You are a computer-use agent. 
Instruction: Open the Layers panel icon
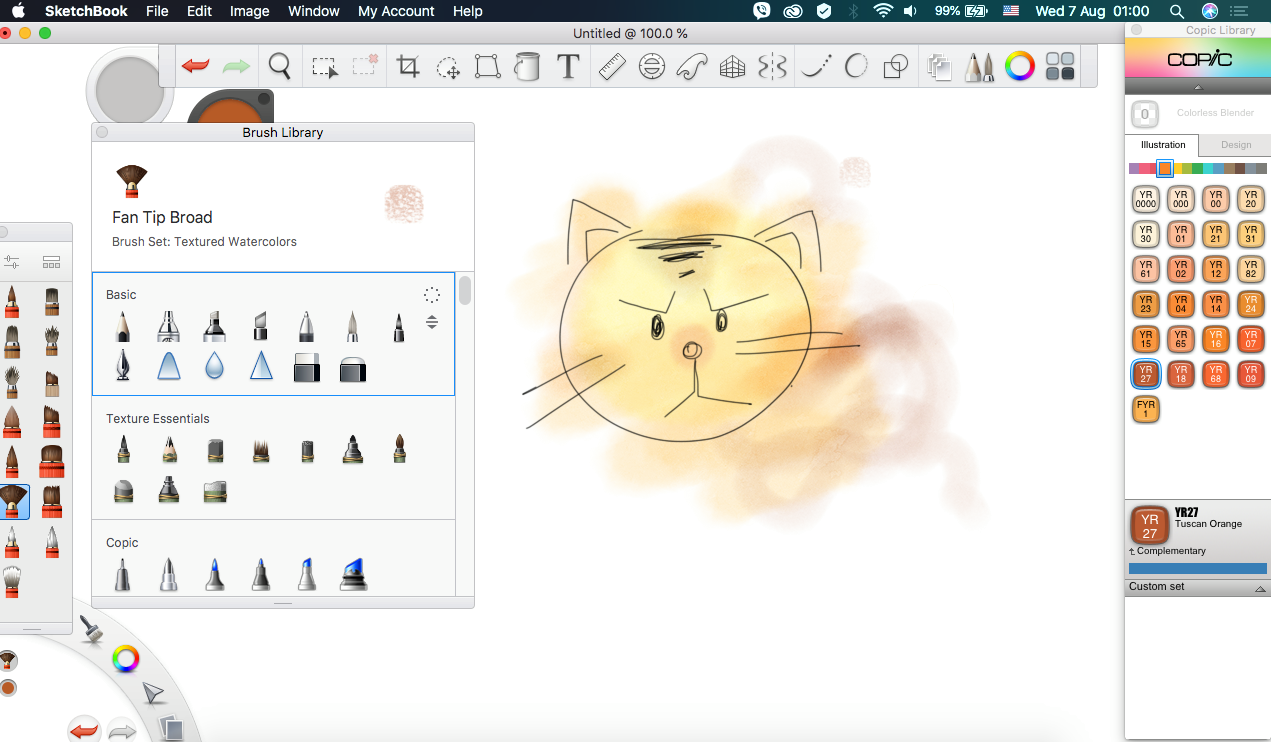click(938, 67)
